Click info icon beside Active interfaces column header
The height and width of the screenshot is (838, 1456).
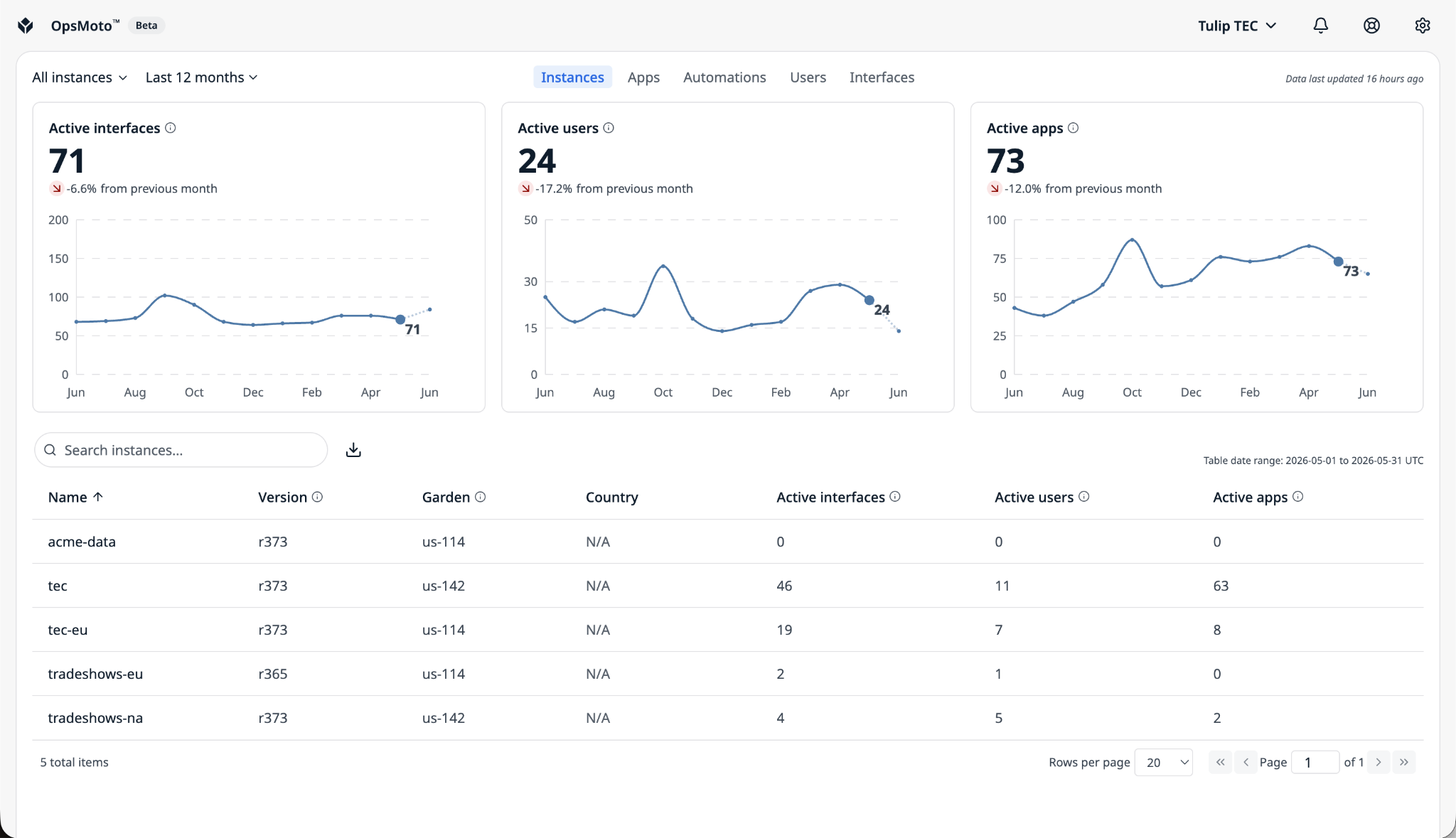[895, 497]
